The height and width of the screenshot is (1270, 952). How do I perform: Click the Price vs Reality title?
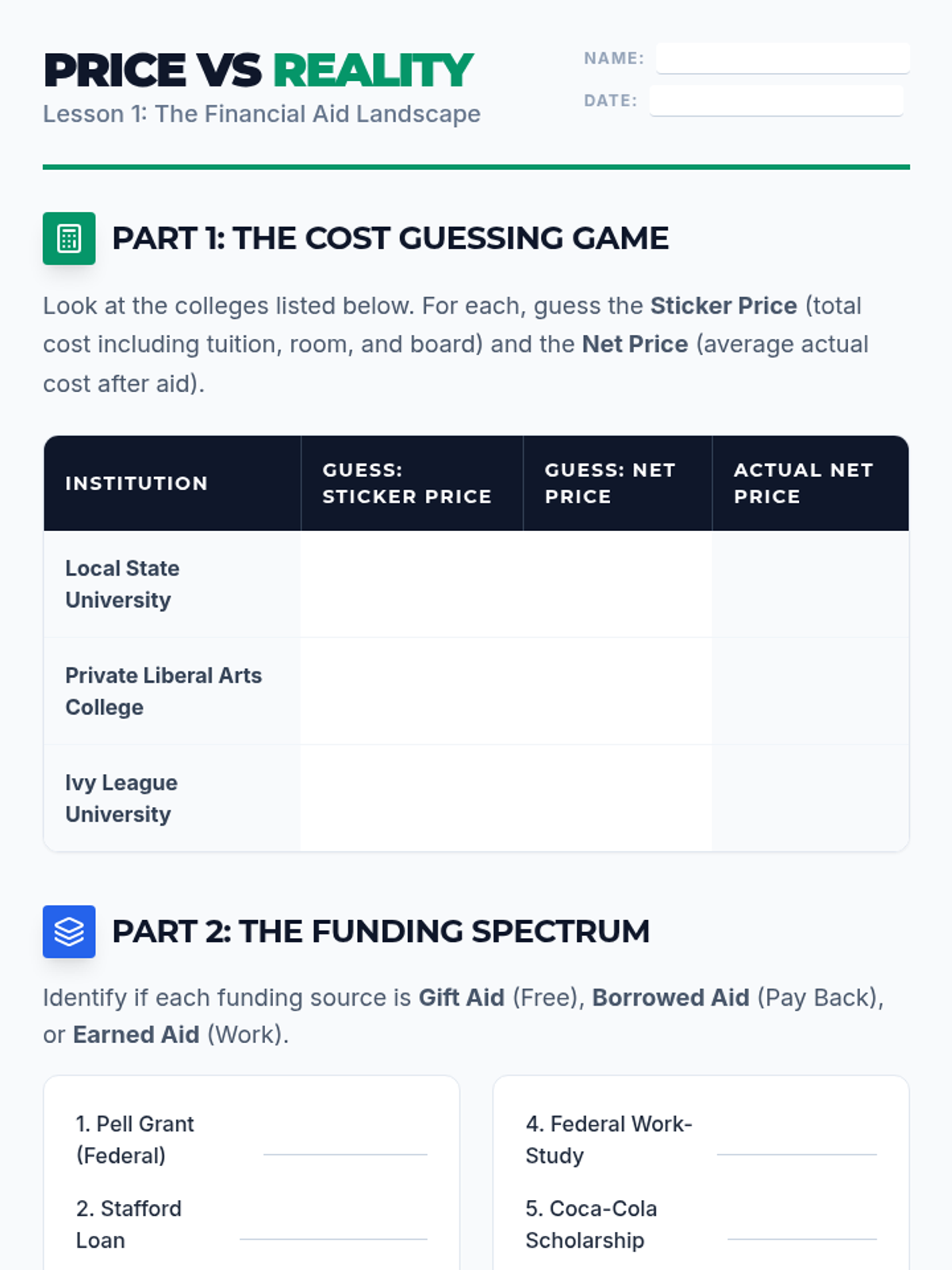click(x=259, y=71)
